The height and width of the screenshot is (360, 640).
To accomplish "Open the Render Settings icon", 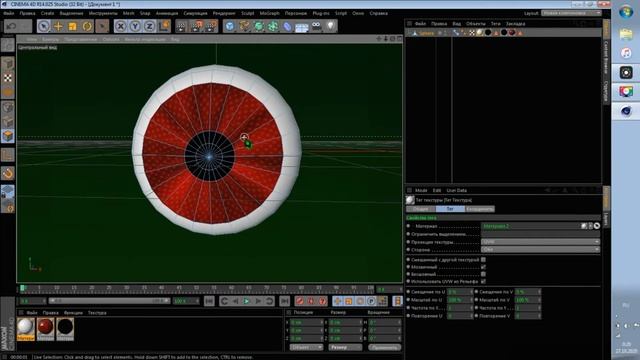I will [211, 26].
